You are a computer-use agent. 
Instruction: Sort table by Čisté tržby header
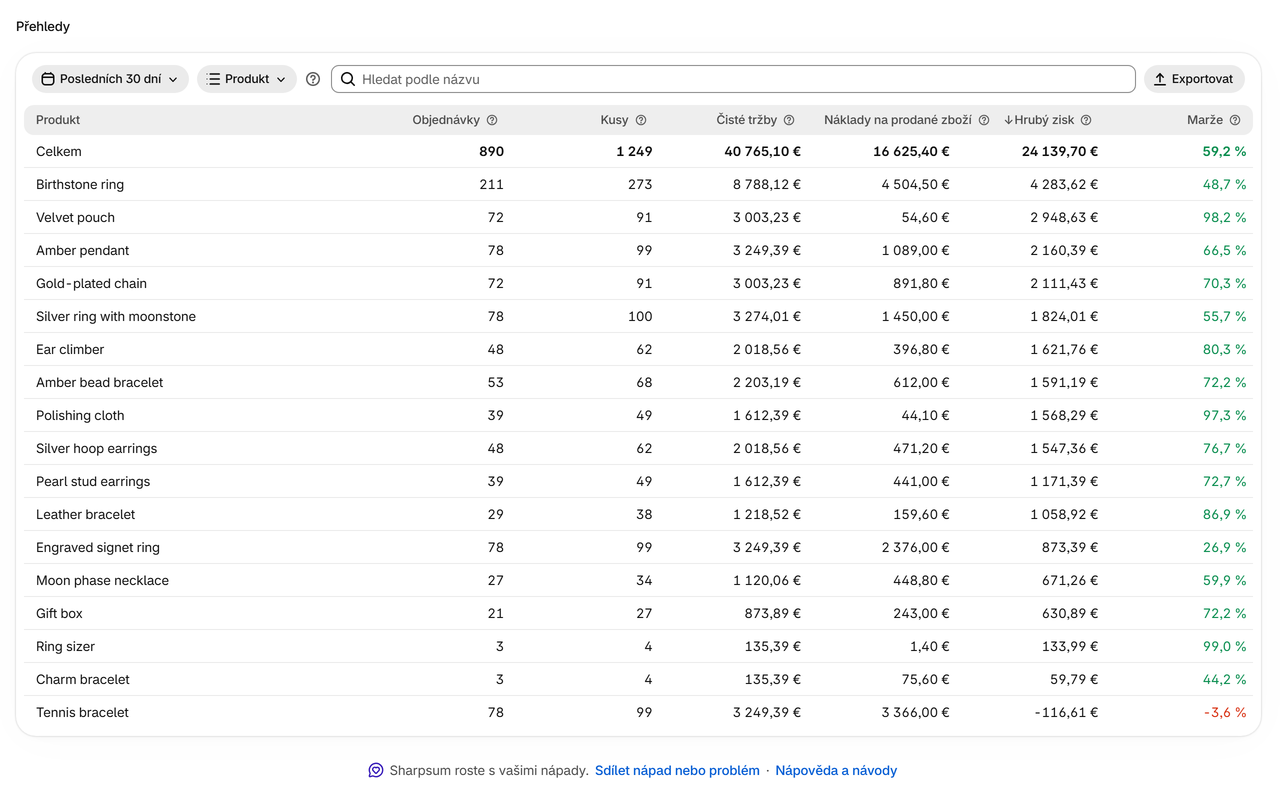(746, 120)
